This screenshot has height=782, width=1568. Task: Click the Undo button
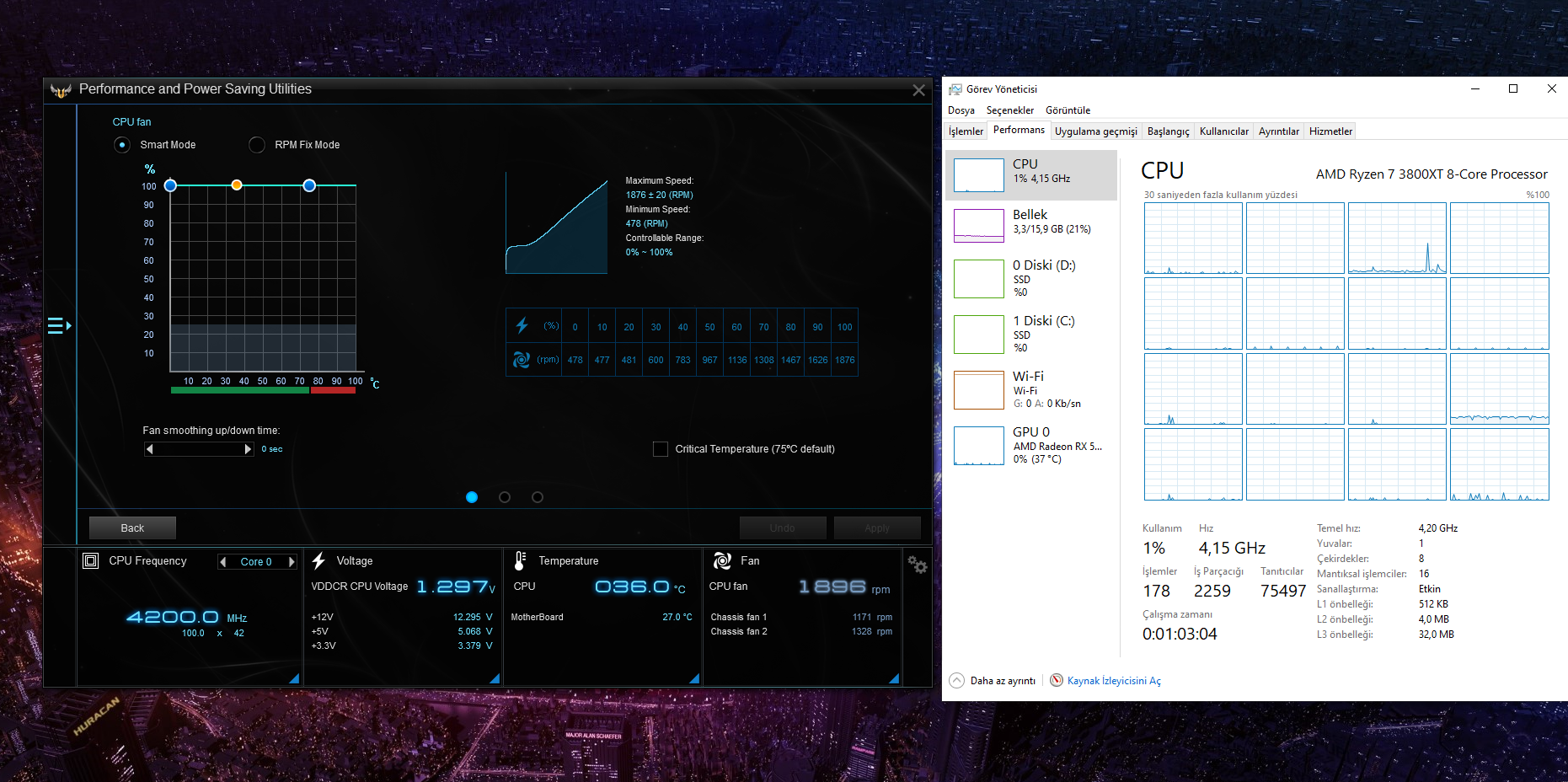pos(783,528)
